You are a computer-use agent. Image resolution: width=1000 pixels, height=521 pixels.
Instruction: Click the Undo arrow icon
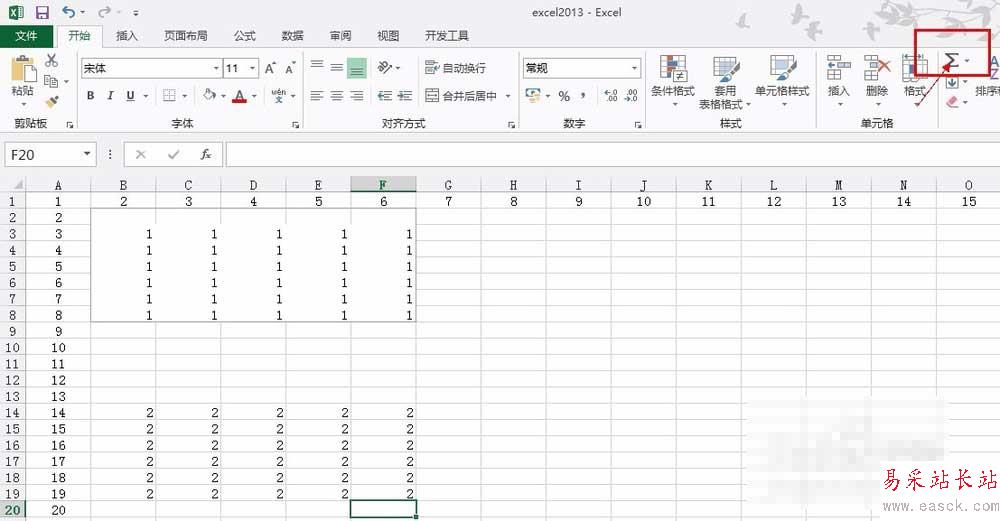69,12
